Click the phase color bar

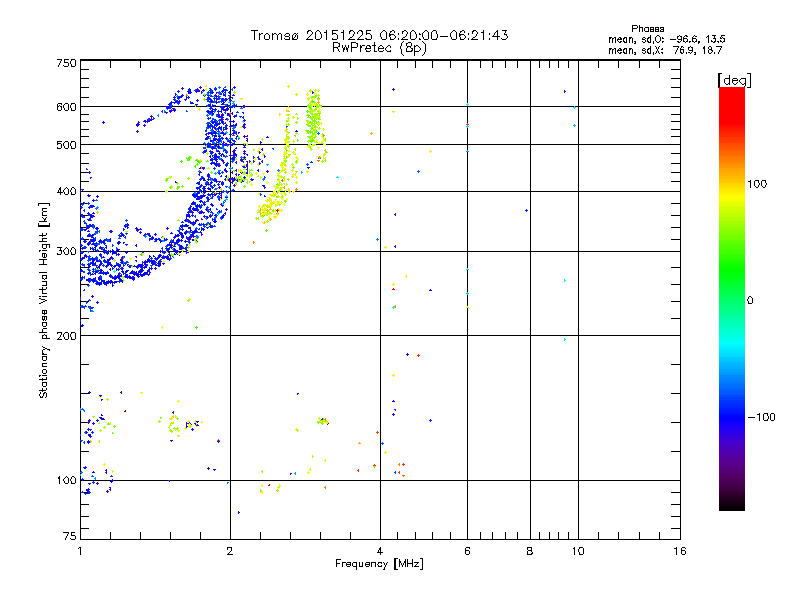pos(732,298)
